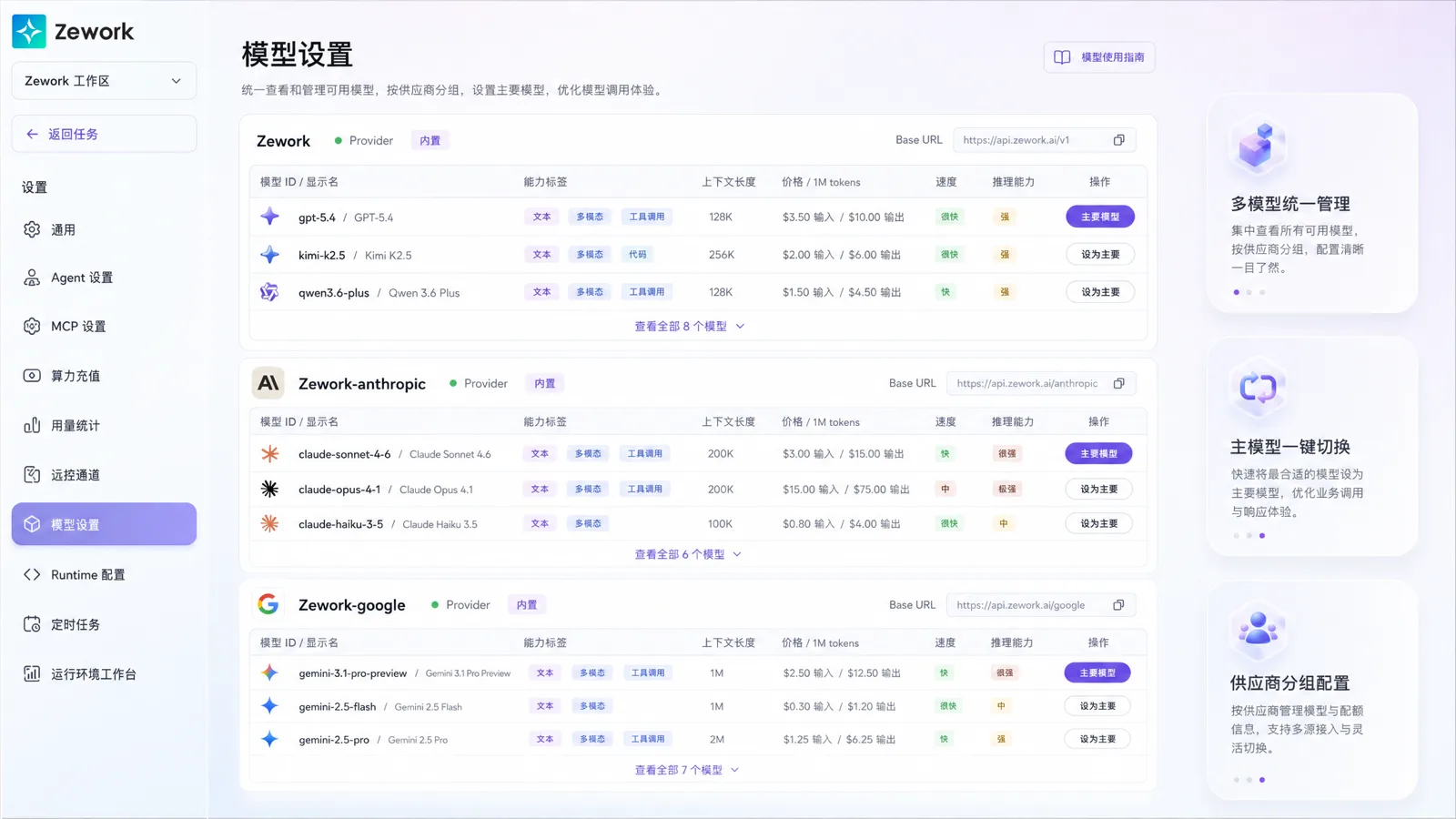Copy the Zework-anthropic Base URL
The width and height of the screenshot is (1456, 819).
click(1119, 383)
